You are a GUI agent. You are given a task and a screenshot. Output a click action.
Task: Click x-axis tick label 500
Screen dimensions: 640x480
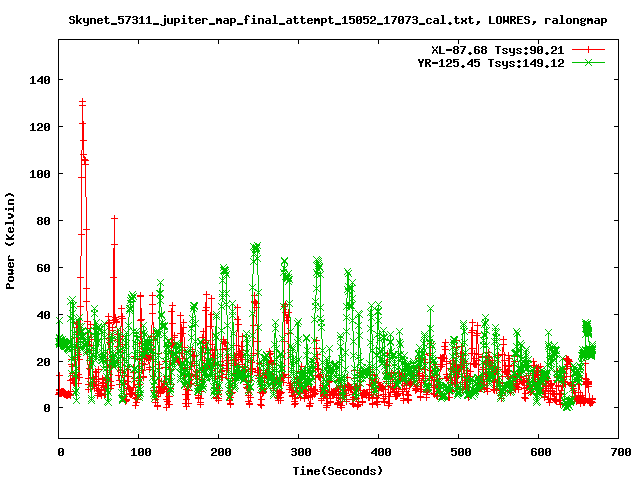point(460,452)
